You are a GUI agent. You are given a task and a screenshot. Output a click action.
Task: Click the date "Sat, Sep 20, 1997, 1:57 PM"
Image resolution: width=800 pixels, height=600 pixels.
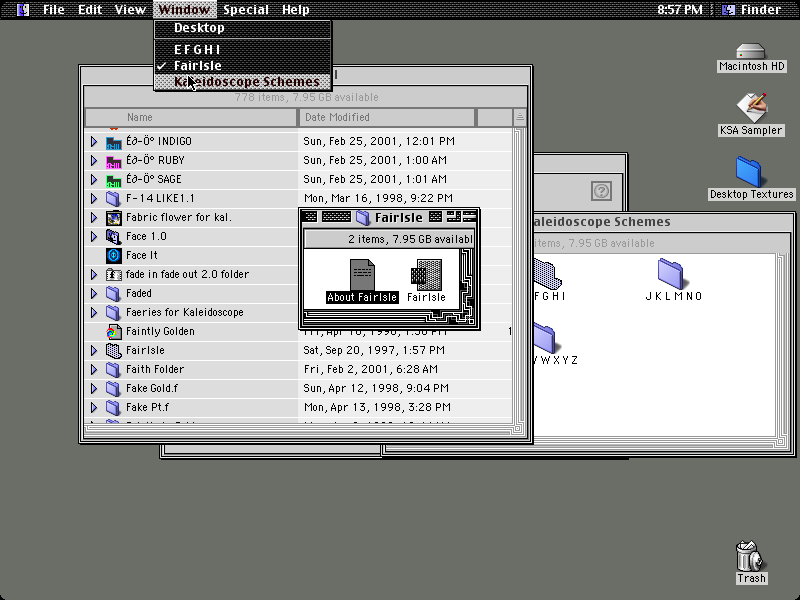(374, 351)
